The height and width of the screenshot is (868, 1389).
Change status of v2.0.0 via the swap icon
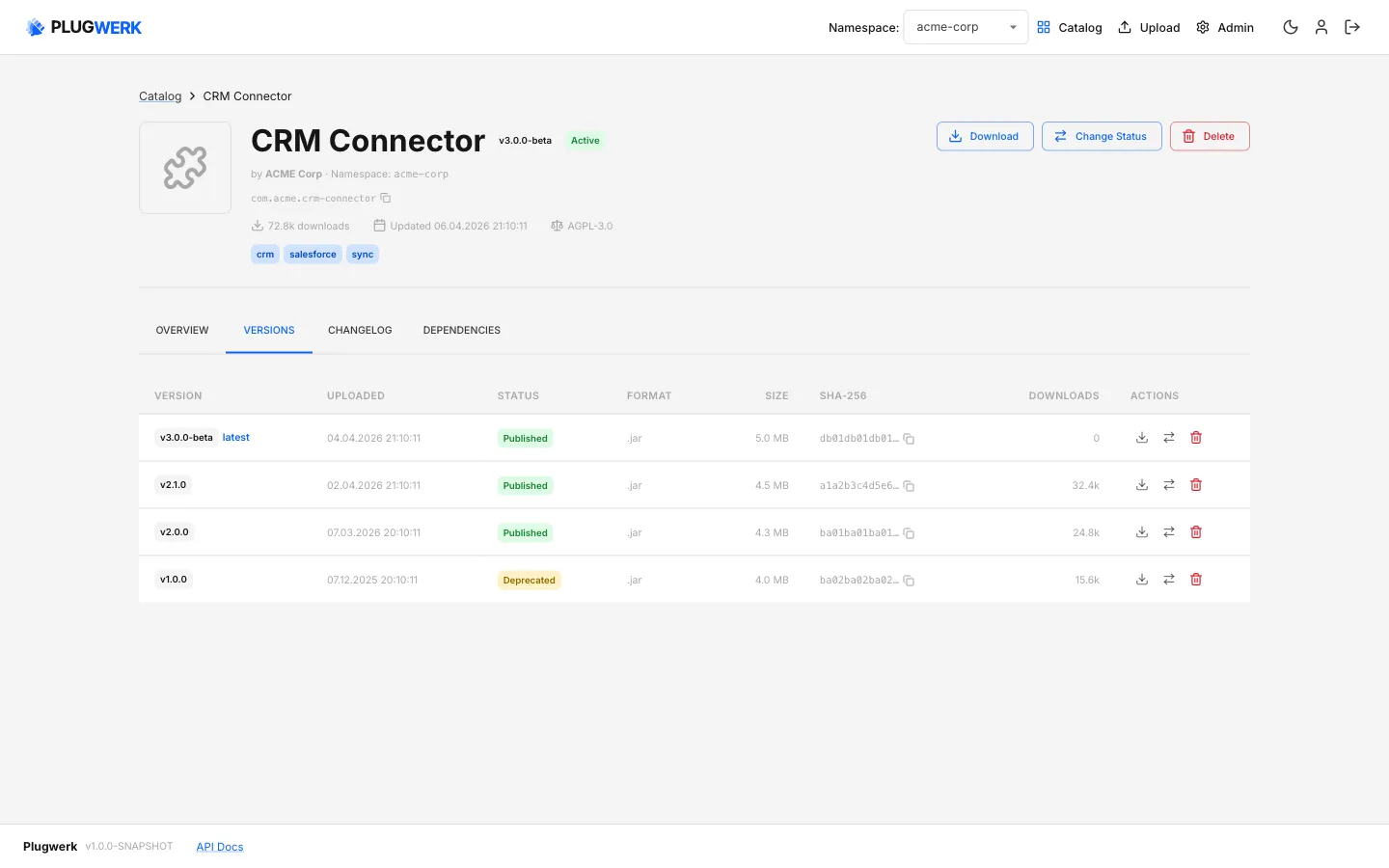coord(1169,531)
